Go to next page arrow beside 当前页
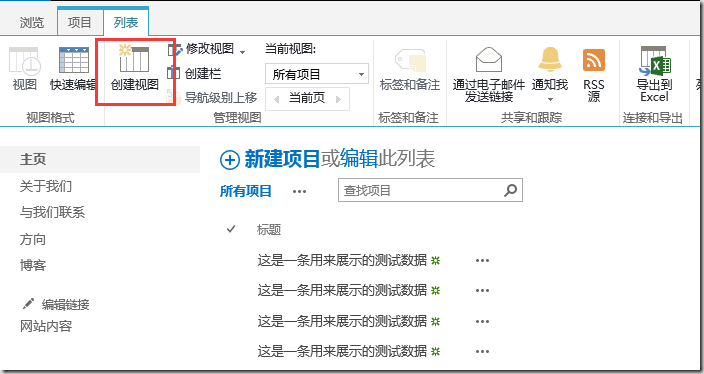Viewport: 704px width, 374px height. pos(338,99)
